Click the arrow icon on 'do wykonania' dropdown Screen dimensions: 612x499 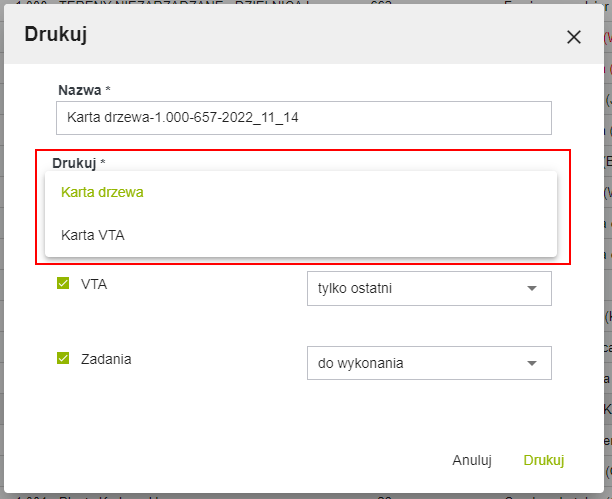pyautogui.click(x=531, y=363)
